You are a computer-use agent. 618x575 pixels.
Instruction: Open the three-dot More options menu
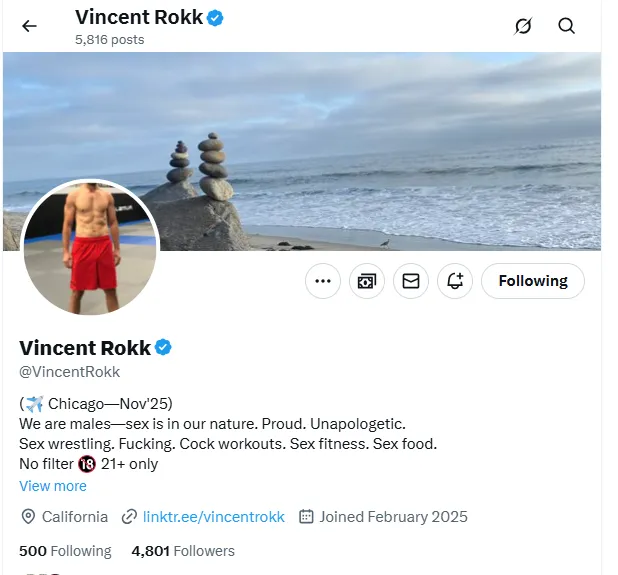(322, 281)
